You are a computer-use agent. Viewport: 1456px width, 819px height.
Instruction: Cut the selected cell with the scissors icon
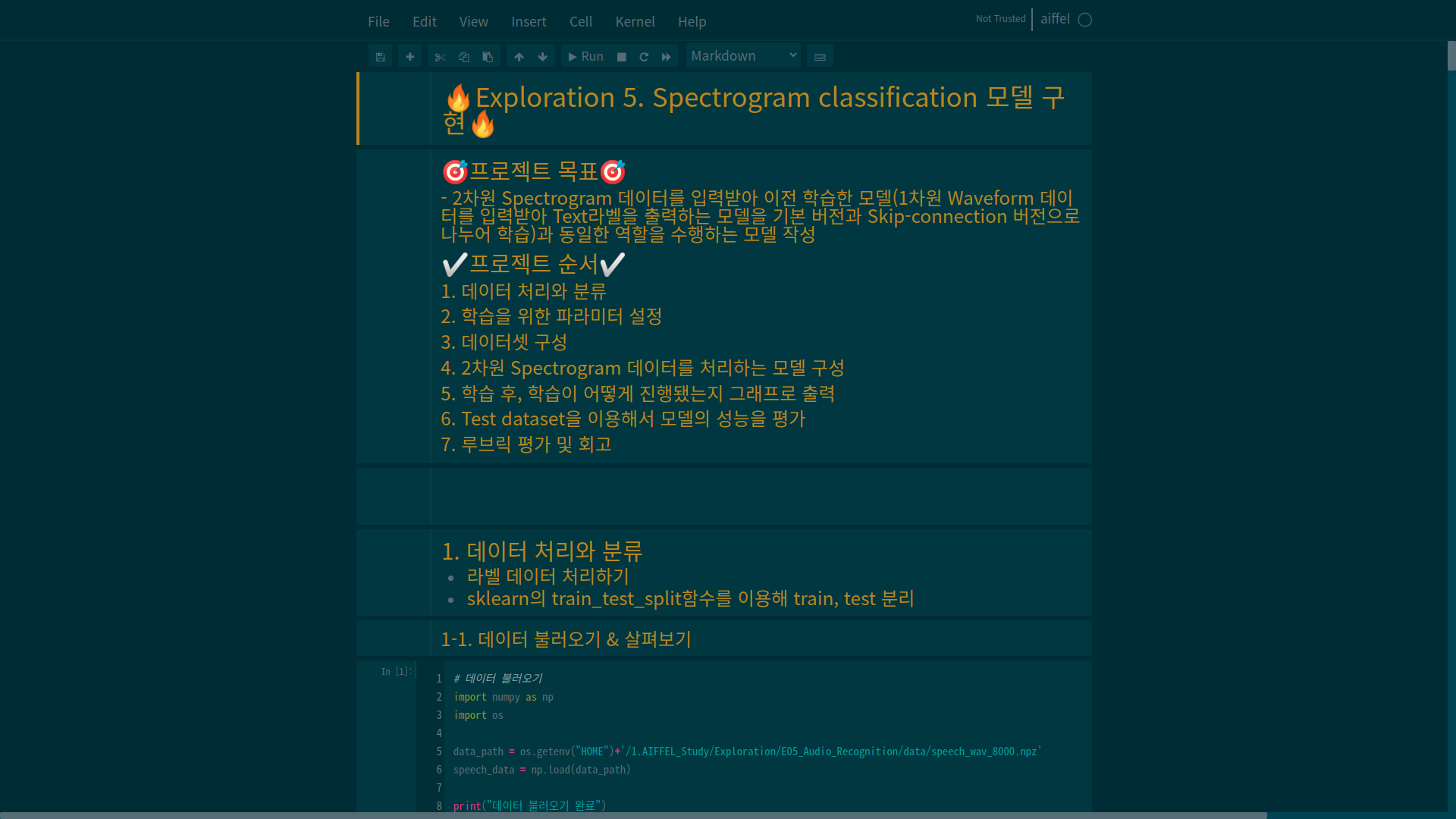(440, 57)
